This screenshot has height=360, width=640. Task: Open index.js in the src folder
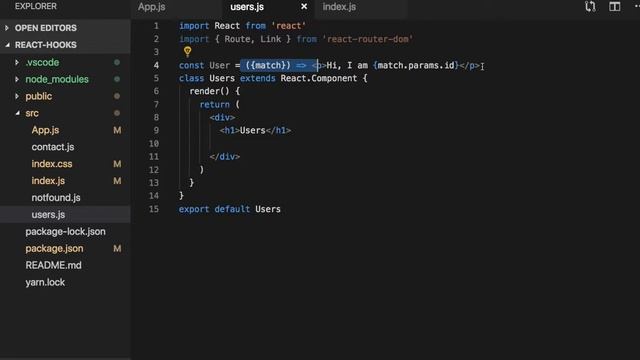[x=48, y=181]
